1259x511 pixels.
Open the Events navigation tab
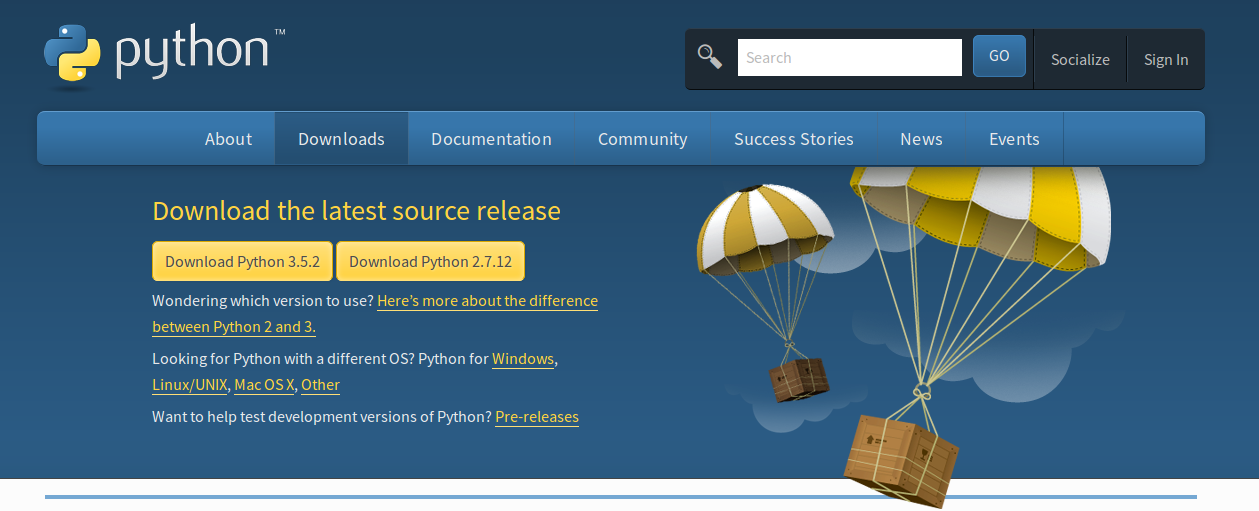(1014, 139)
